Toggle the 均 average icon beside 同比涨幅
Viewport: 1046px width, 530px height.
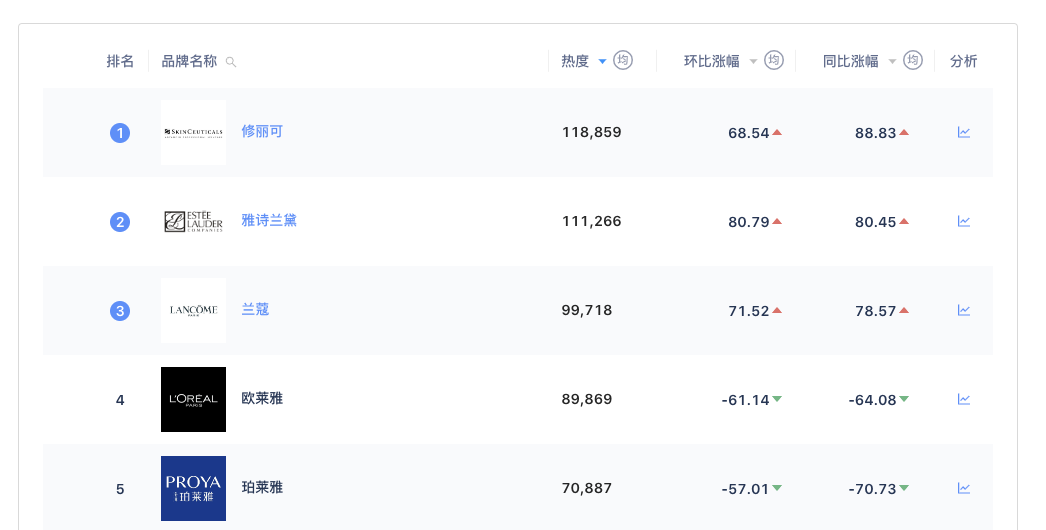click(912, 60)
